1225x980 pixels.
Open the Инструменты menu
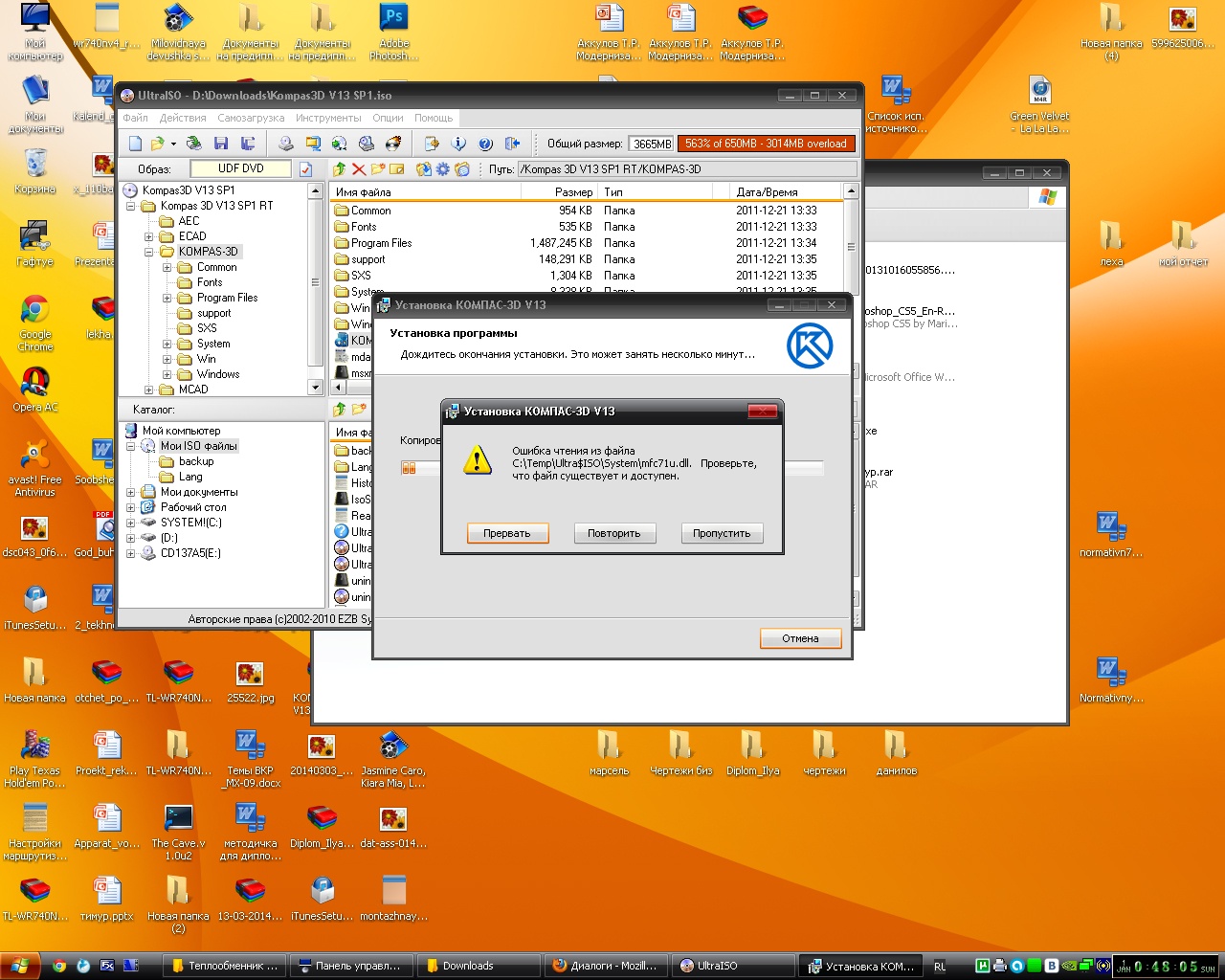(328, 118)
